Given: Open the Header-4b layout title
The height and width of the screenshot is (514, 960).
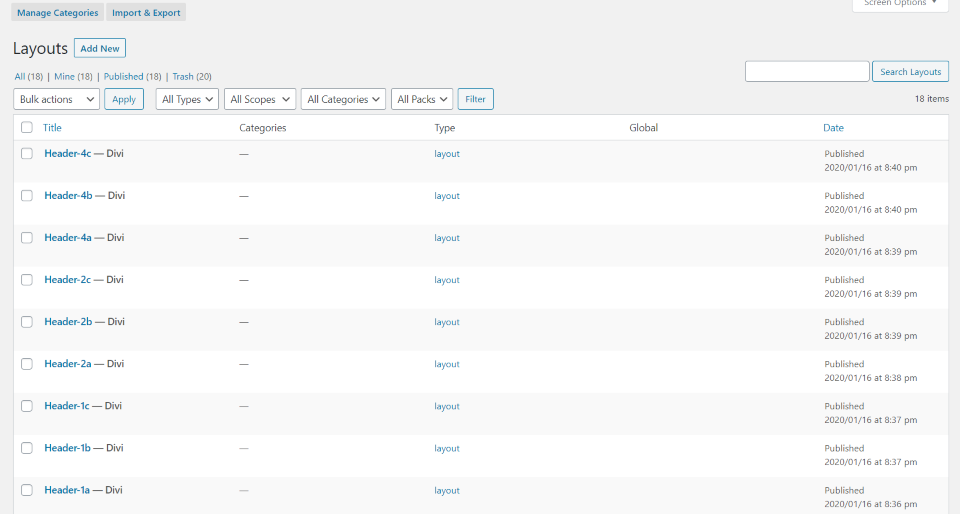Looking at the screenshot, I should 68,196.
